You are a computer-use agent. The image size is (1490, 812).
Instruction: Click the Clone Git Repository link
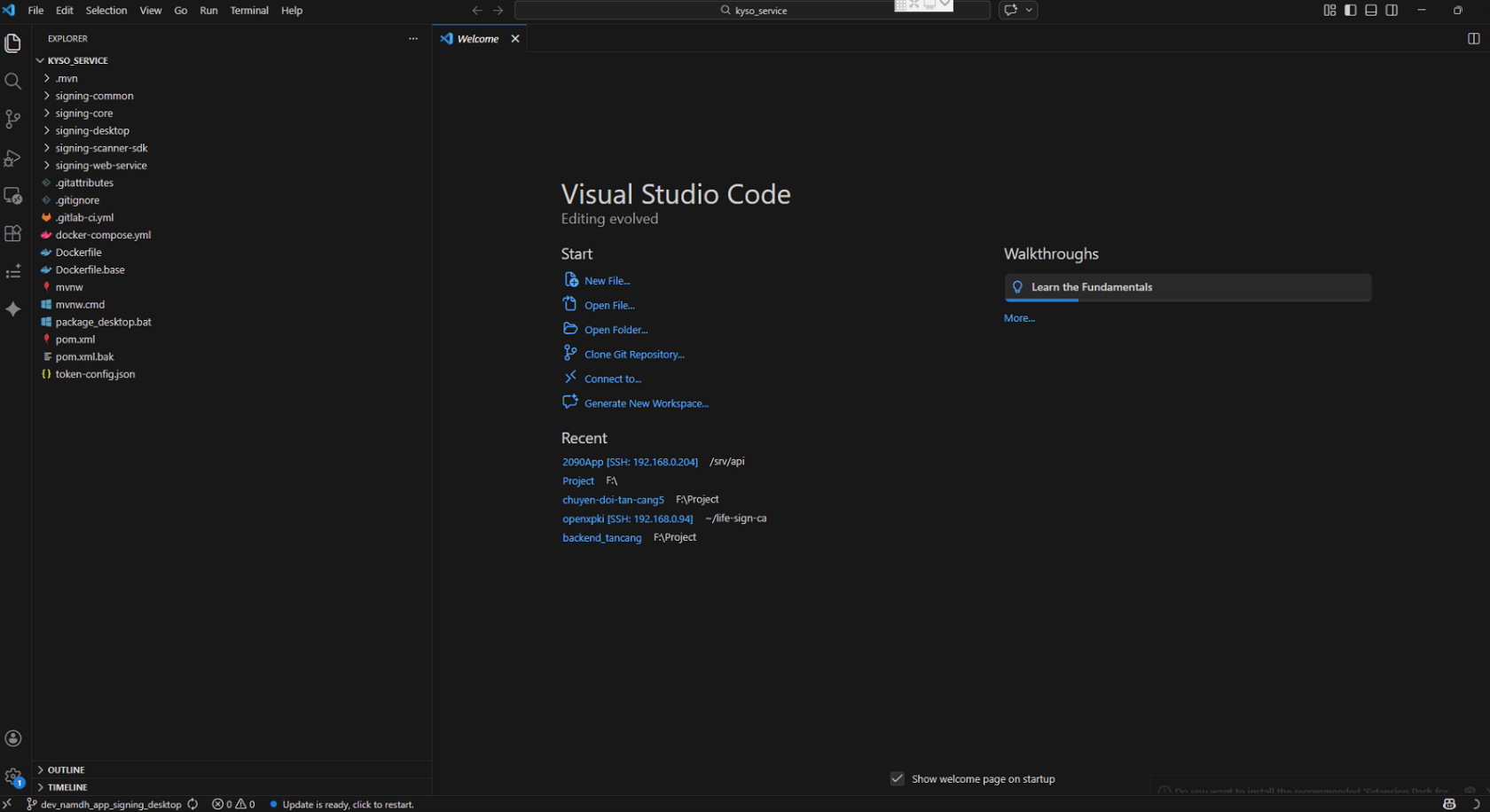634,355
